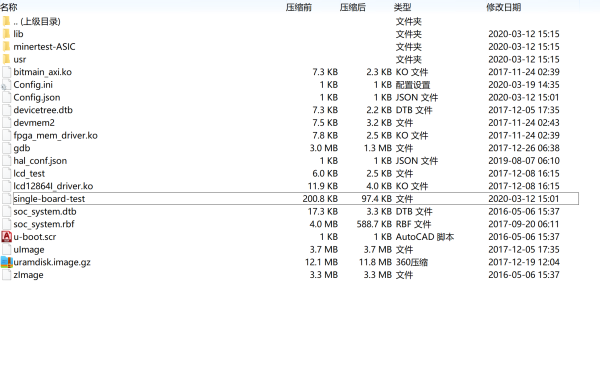
Task: Select the 'u-boot.scr' file name
Action: point(35,236)
